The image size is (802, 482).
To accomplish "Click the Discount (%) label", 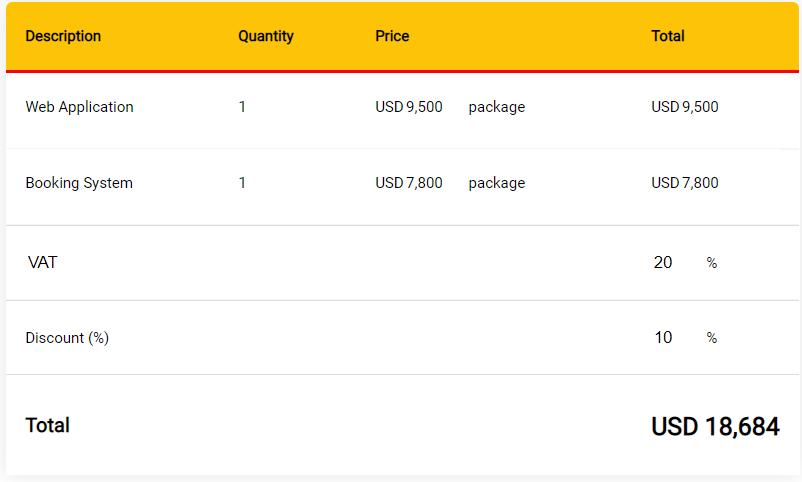I will tap(67, 338).
